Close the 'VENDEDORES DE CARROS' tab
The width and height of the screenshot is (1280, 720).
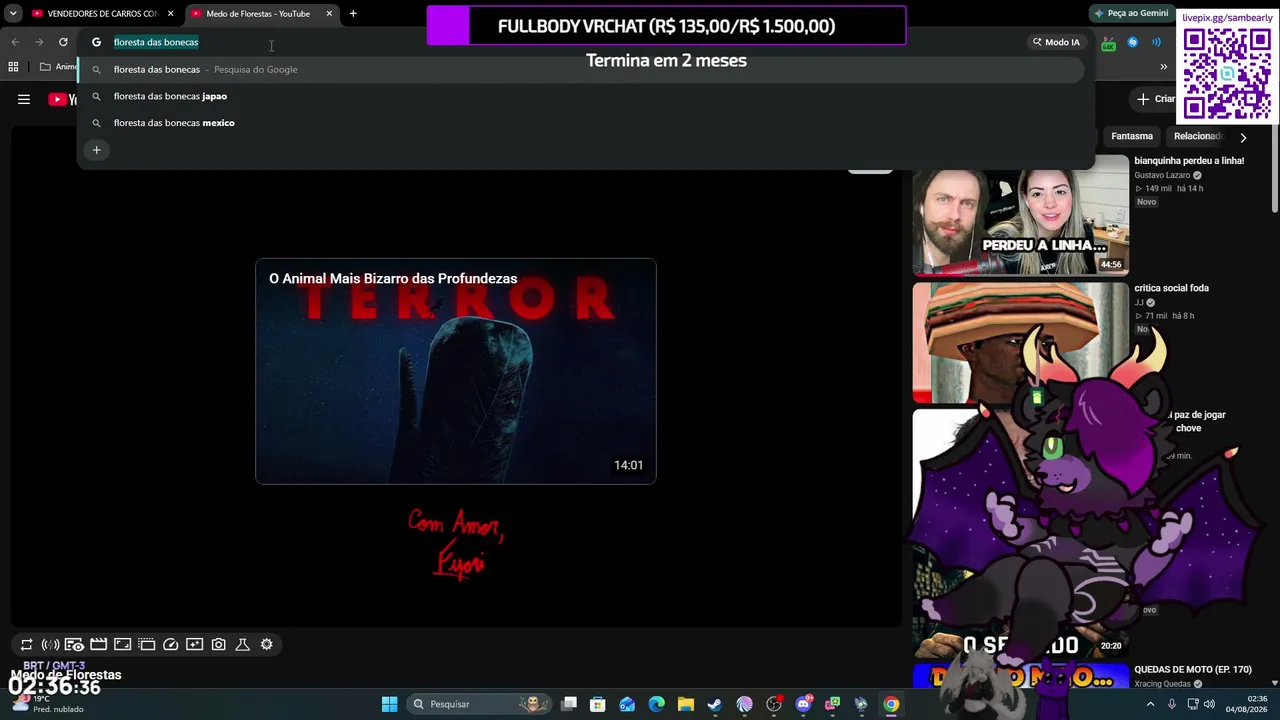tap(170, 14)
